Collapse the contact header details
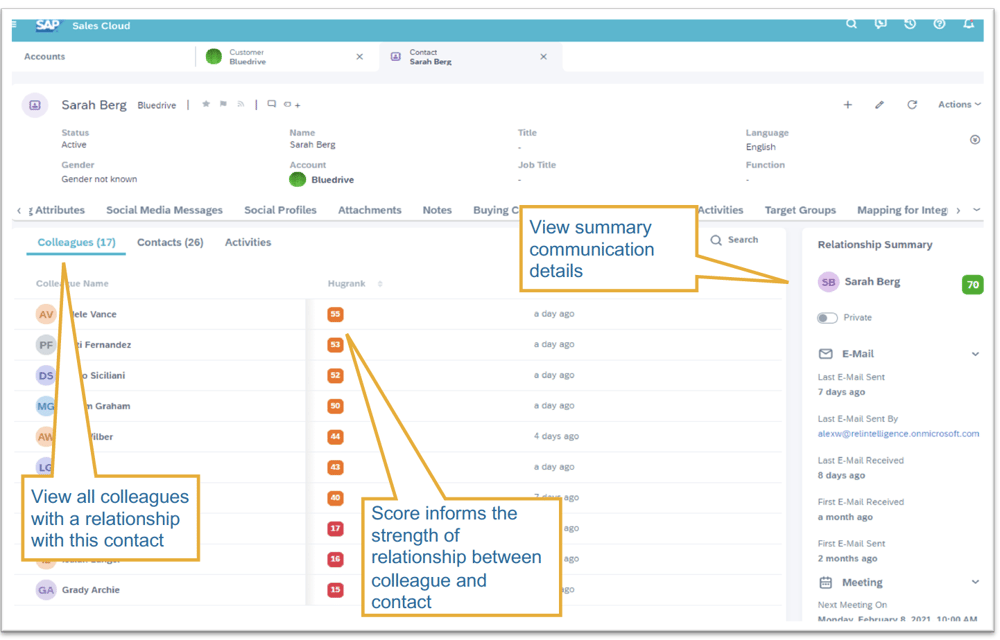Screen dimensions: 1000x640 [974, 140]
